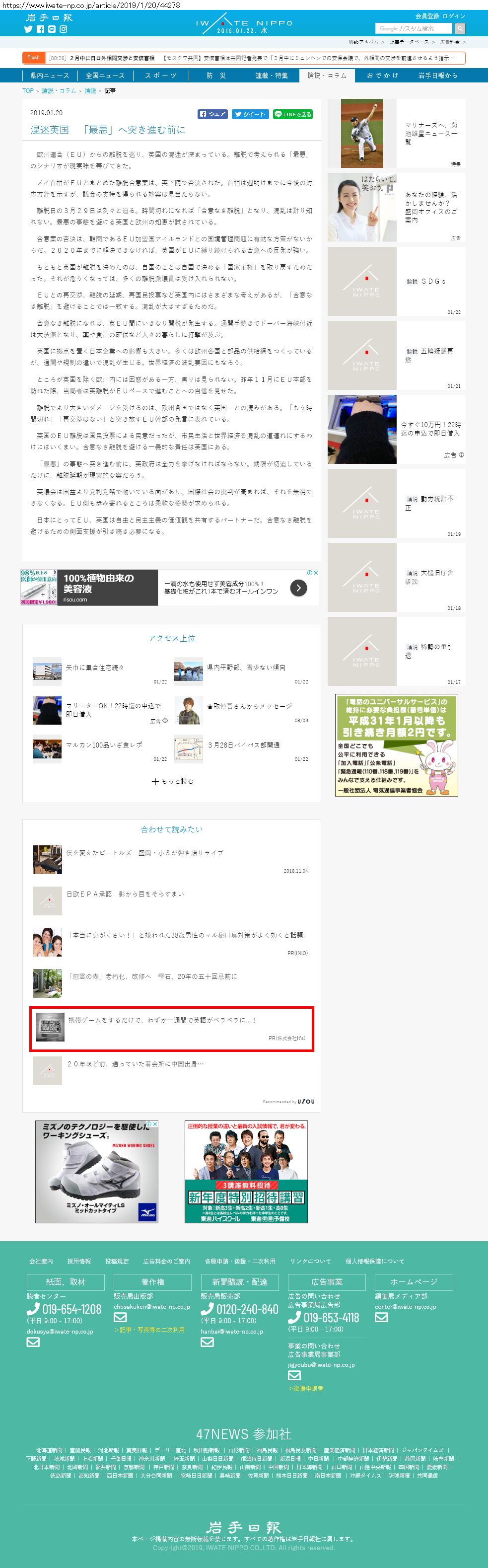Viewport: 488px width, 1568px height.
Task: Open Iwate Nippo's Twitter page icon
Action: tap(28, 29)
